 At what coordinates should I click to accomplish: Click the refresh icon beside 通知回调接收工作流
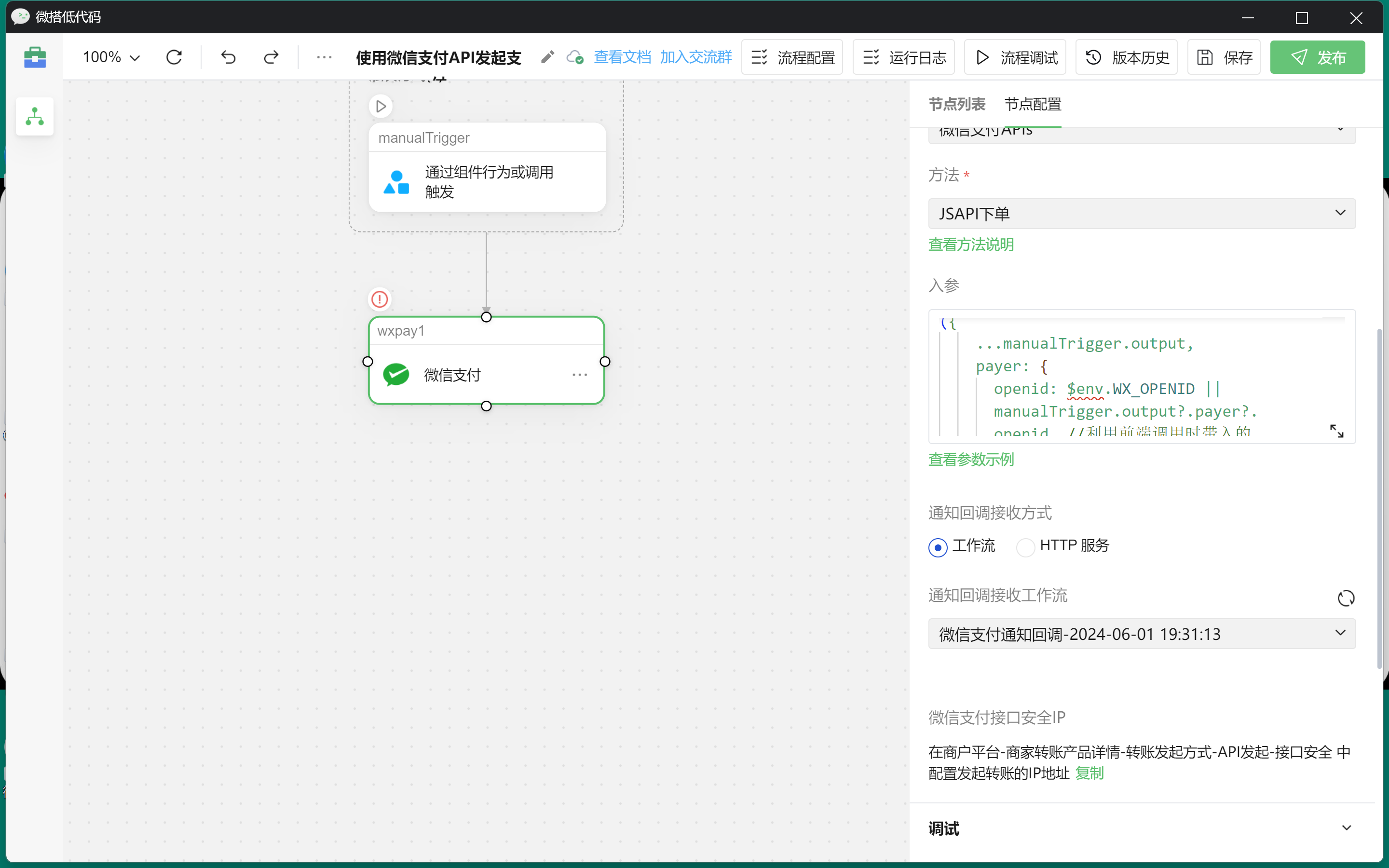point(1346,598)
